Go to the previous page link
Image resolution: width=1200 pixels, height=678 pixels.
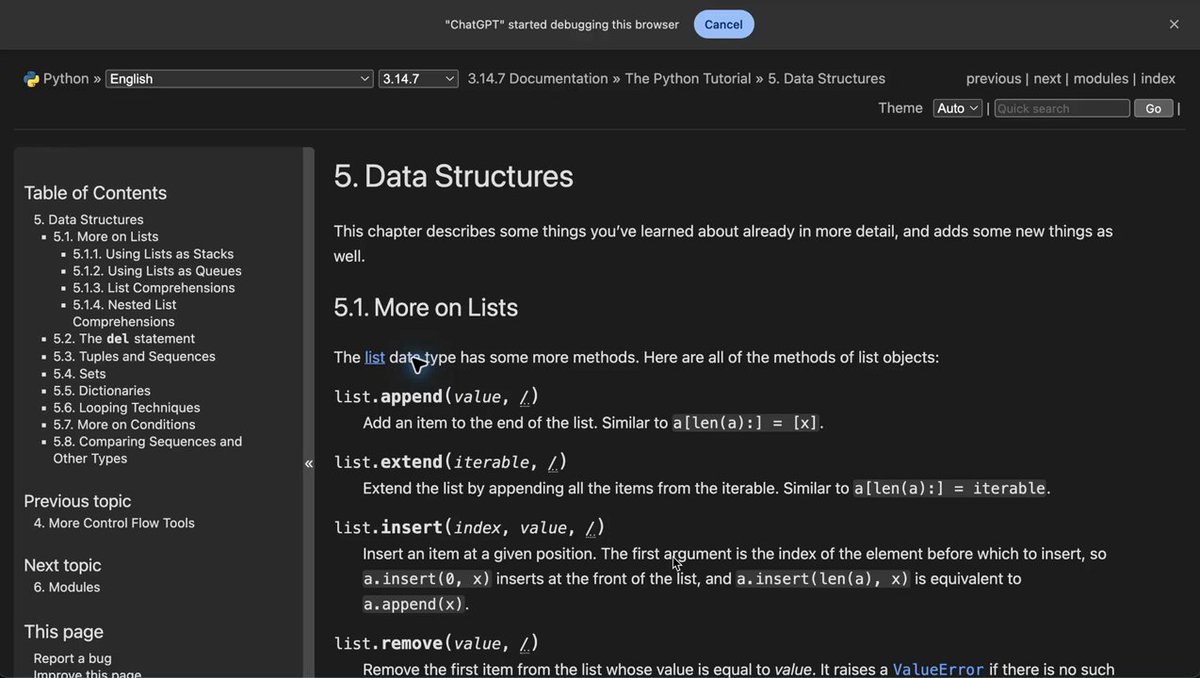(994, 78)
